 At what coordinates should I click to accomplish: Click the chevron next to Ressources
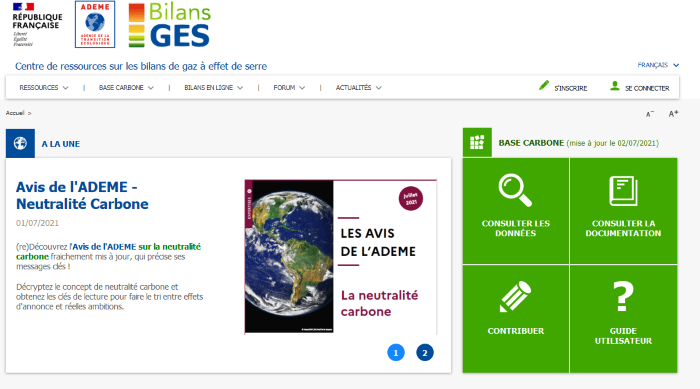click(66, 88)
